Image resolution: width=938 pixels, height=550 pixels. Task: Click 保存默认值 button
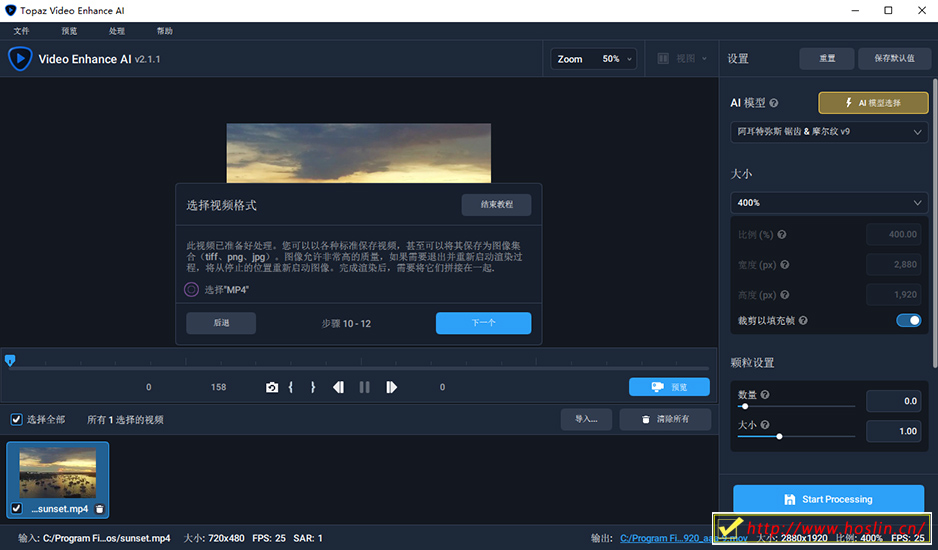point(894,59)
